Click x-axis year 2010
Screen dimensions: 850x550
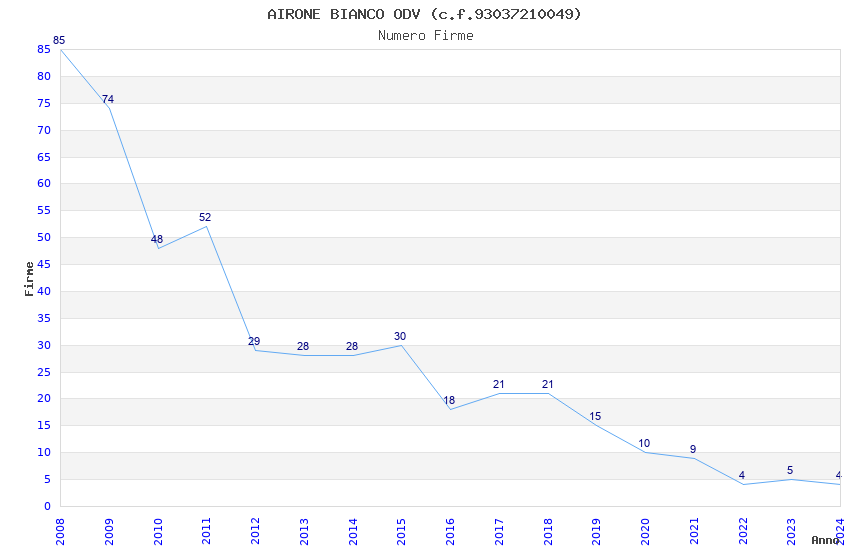click(158, 531)
